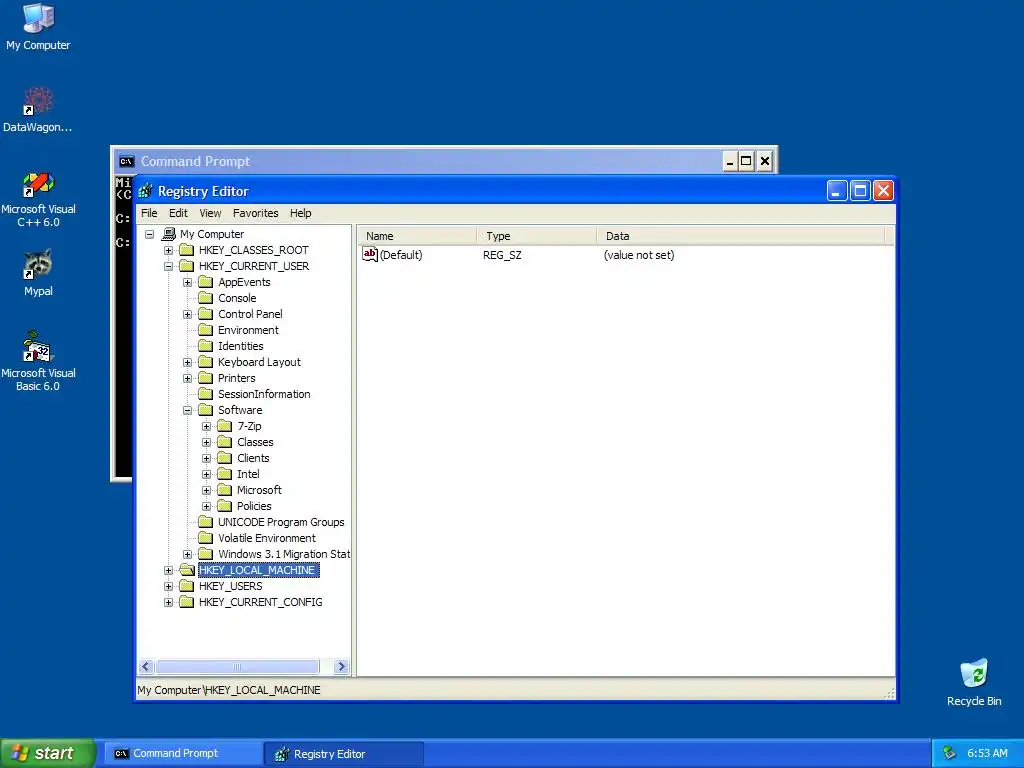Open the Favorites menu
This screenshot has height=768, width=1024.
tap(255, 213)
